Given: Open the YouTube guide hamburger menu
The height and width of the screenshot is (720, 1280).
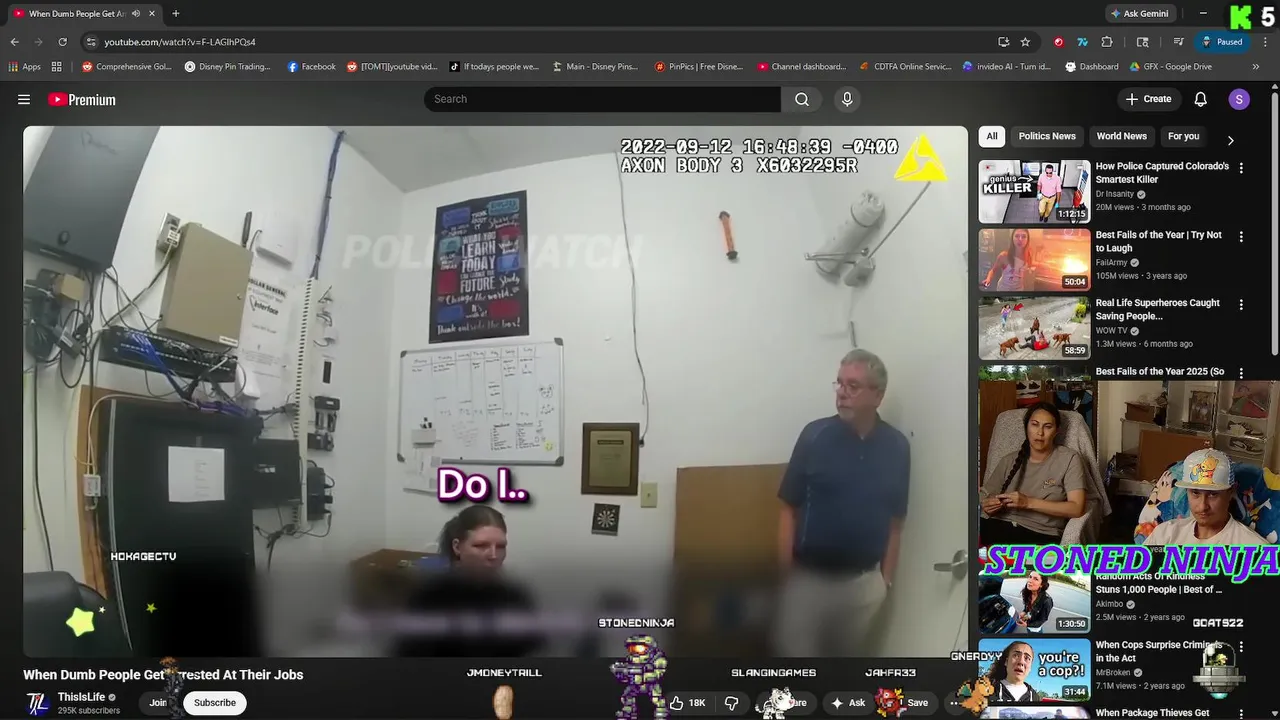Looking at the screenshot, I should click(24, 99).
